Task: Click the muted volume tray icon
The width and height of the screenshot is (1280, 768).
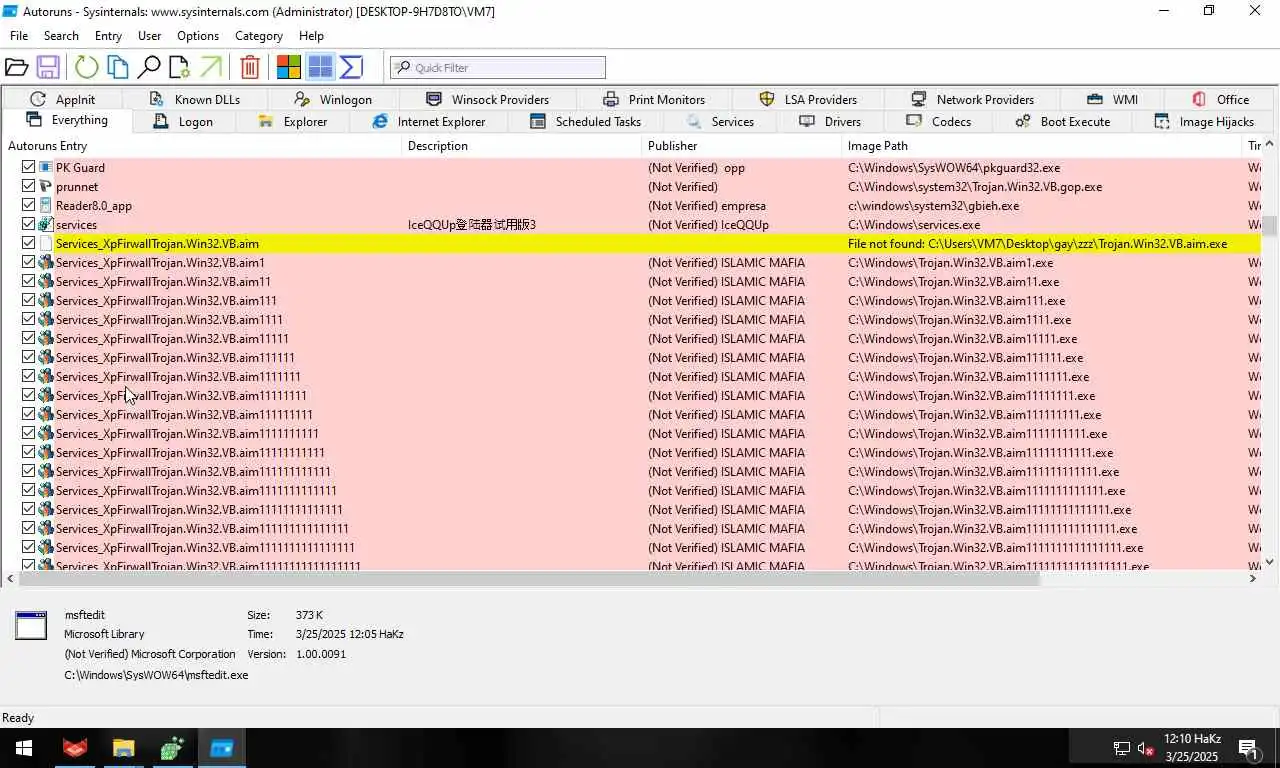Action: tap(1146, 748)
